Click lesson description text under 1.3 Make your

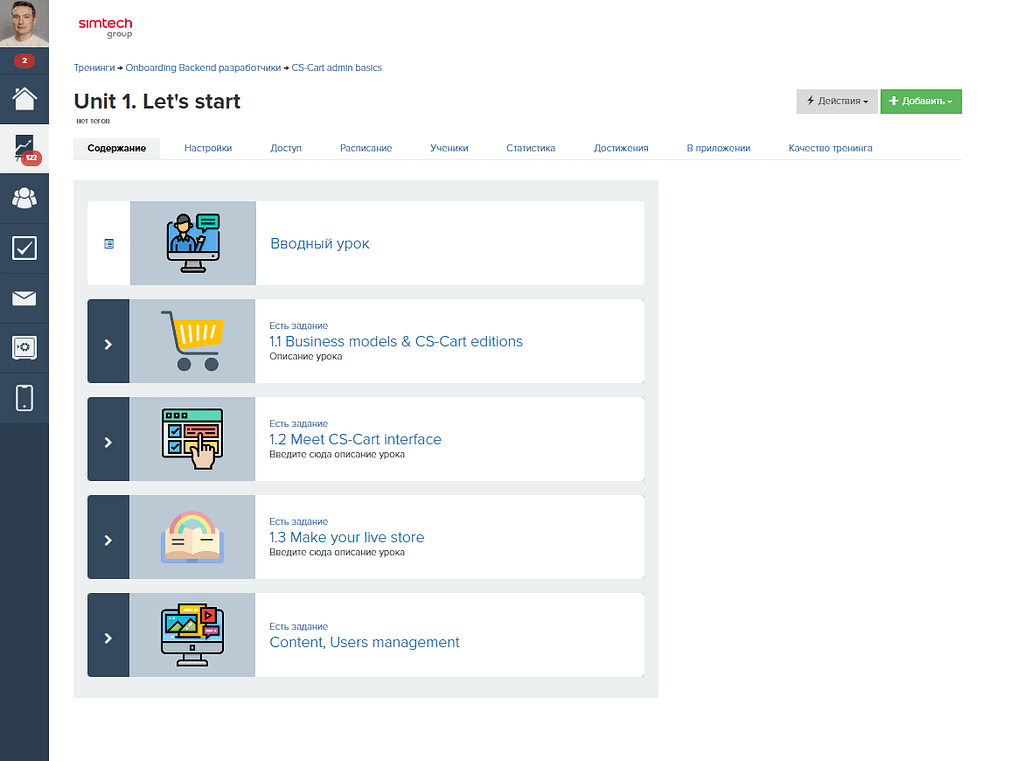point(337,553)
